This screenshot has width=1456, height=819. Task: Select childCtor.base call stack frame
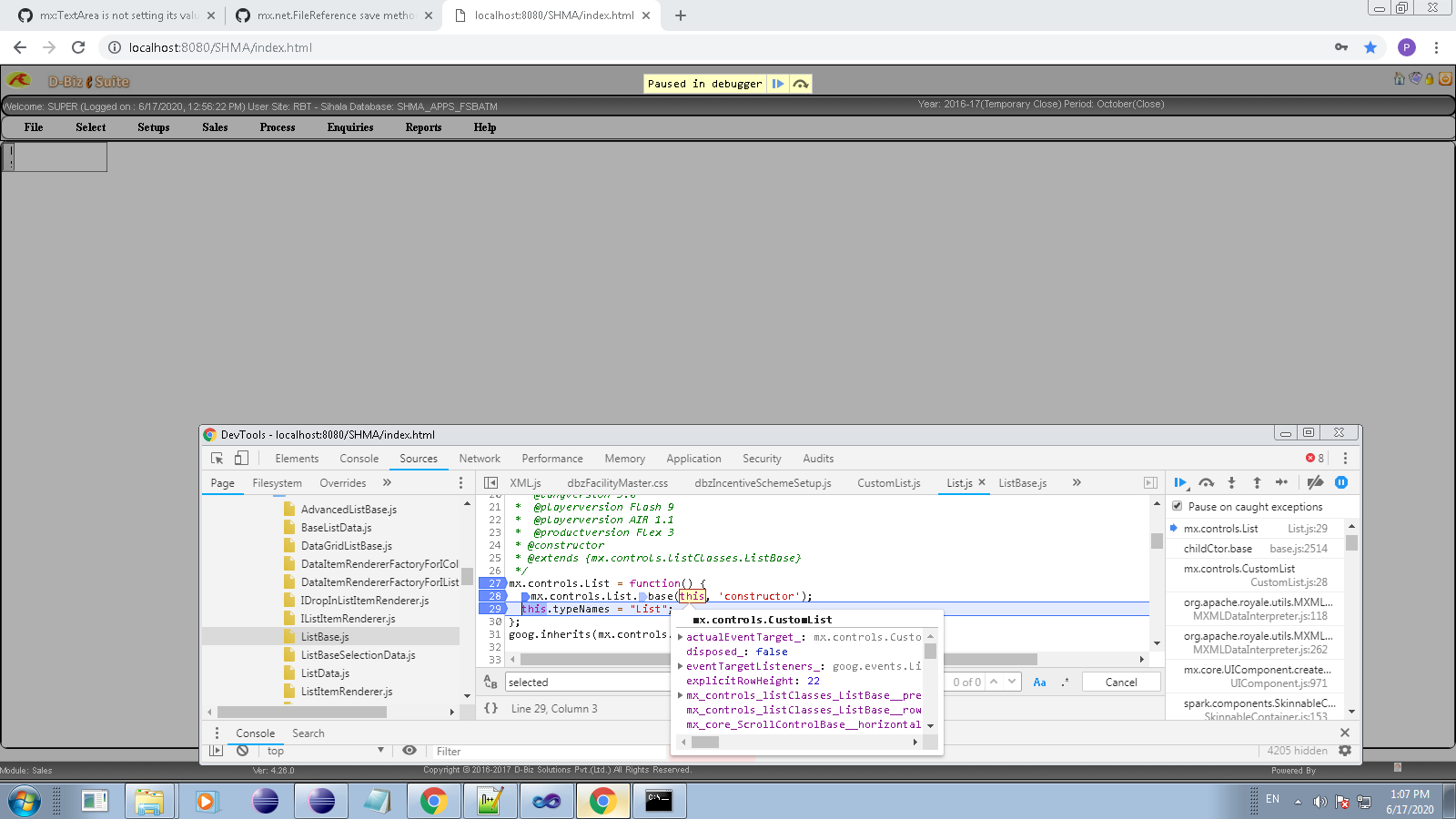pyautogui.click(x=1256, y=549)
